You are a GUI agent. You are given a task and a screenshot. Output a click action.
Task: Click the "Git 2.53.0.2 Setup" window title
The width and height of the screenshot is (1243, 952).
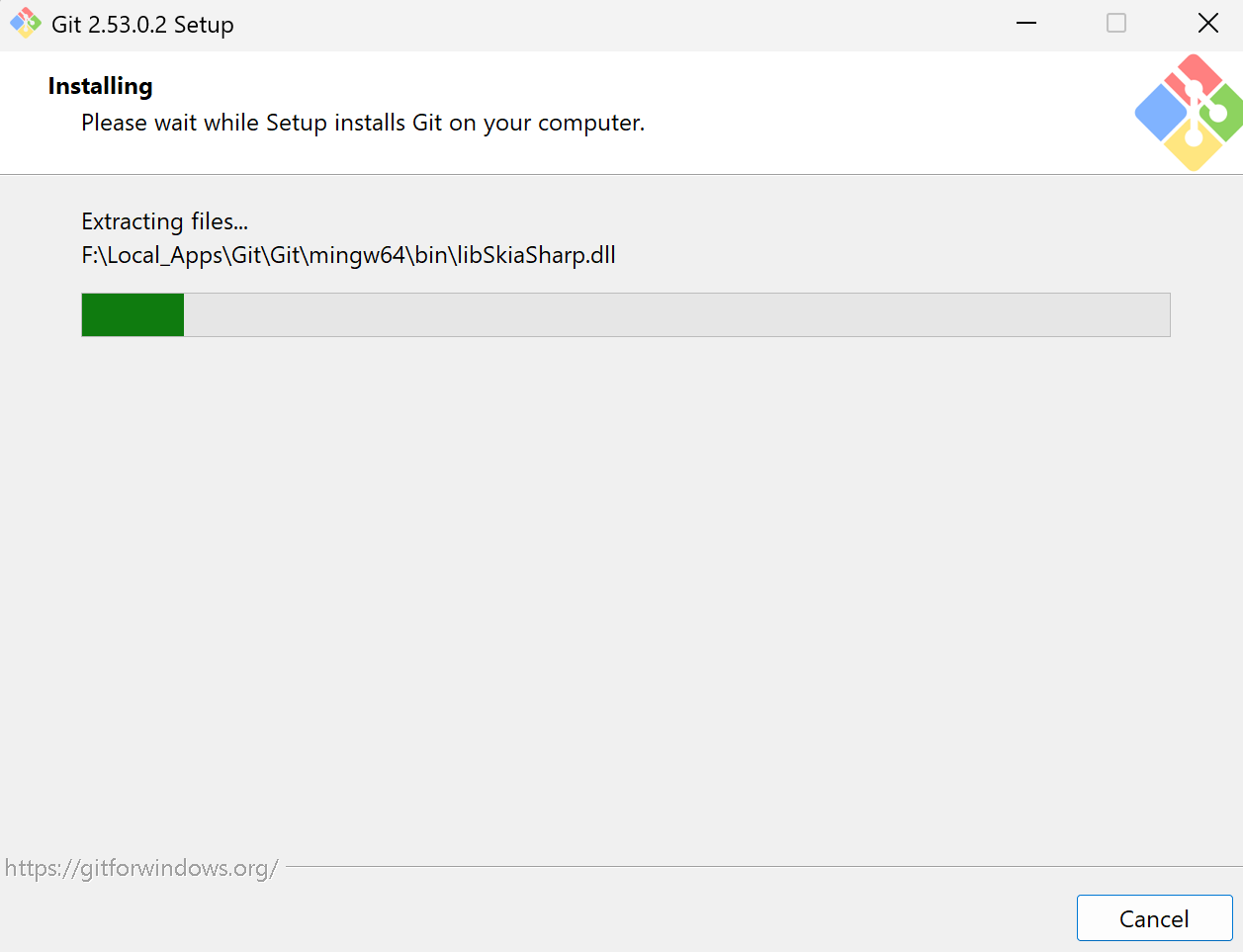[x=142, y=25]
